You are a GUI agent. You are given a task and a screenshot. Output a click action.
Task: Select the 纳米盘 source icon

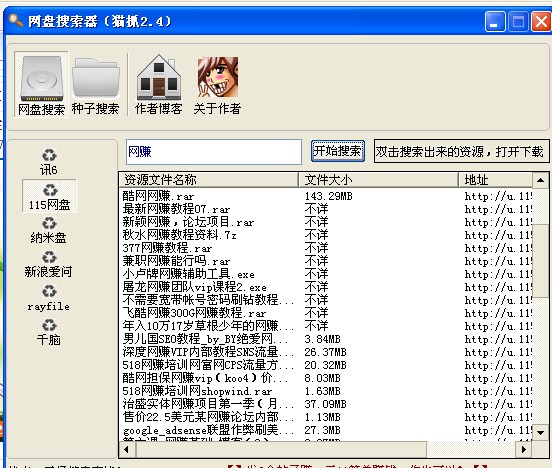(x=49, y=230)
